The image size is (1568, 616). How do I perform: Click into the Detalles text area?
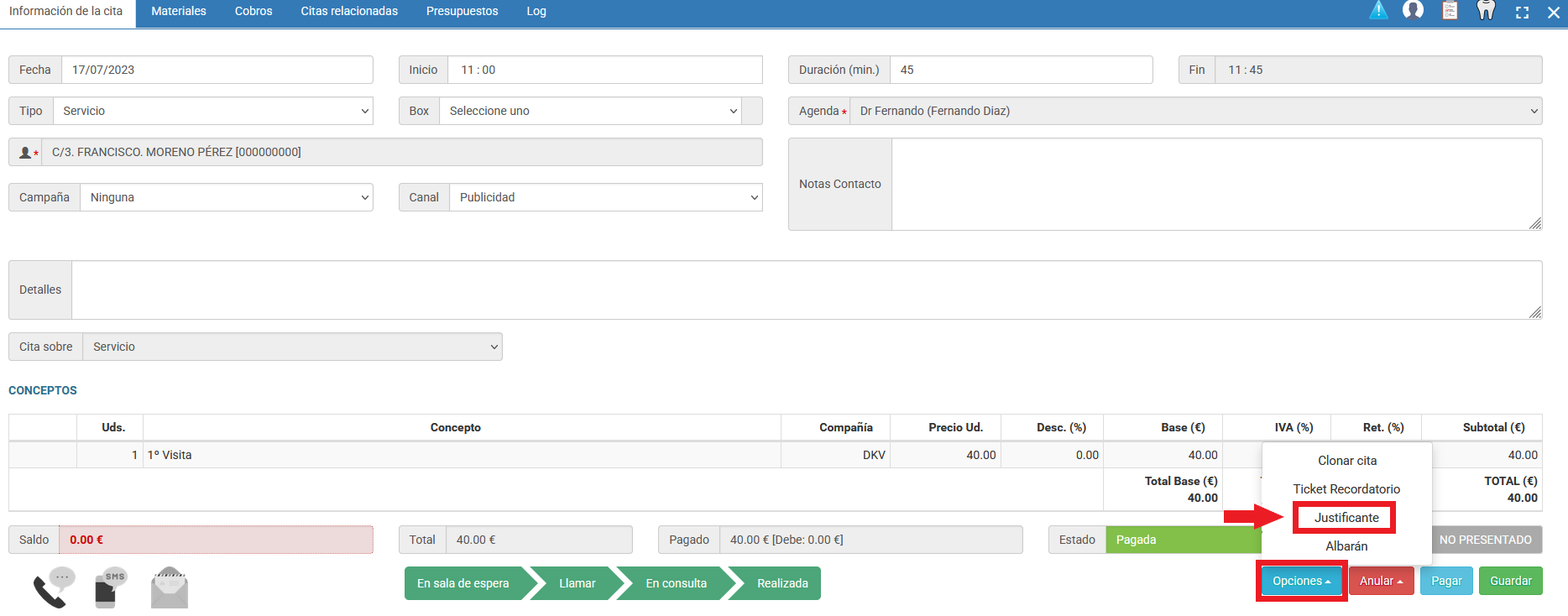click(806, 290)
